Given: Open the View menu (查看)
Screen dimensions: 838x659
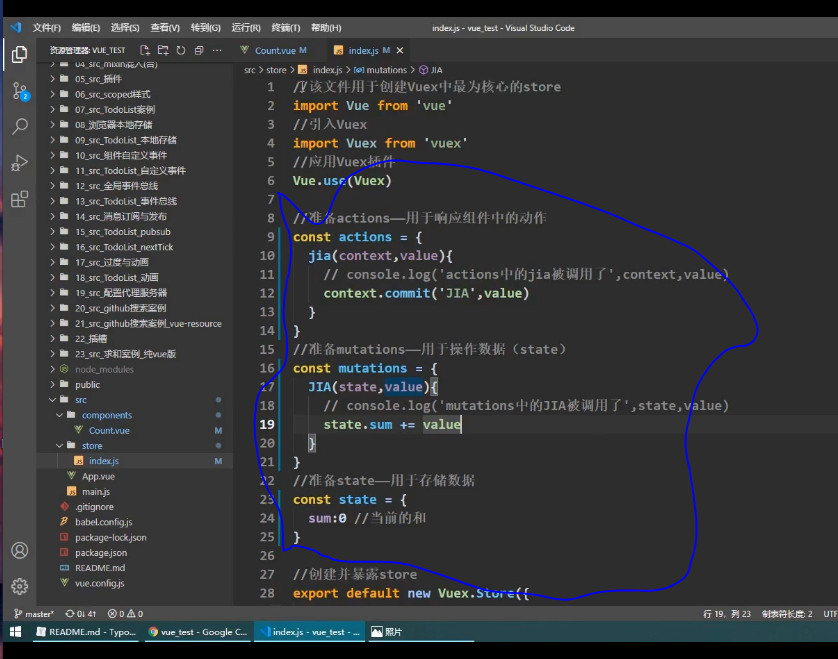Looking at the screenshot, I should [165, 28].
